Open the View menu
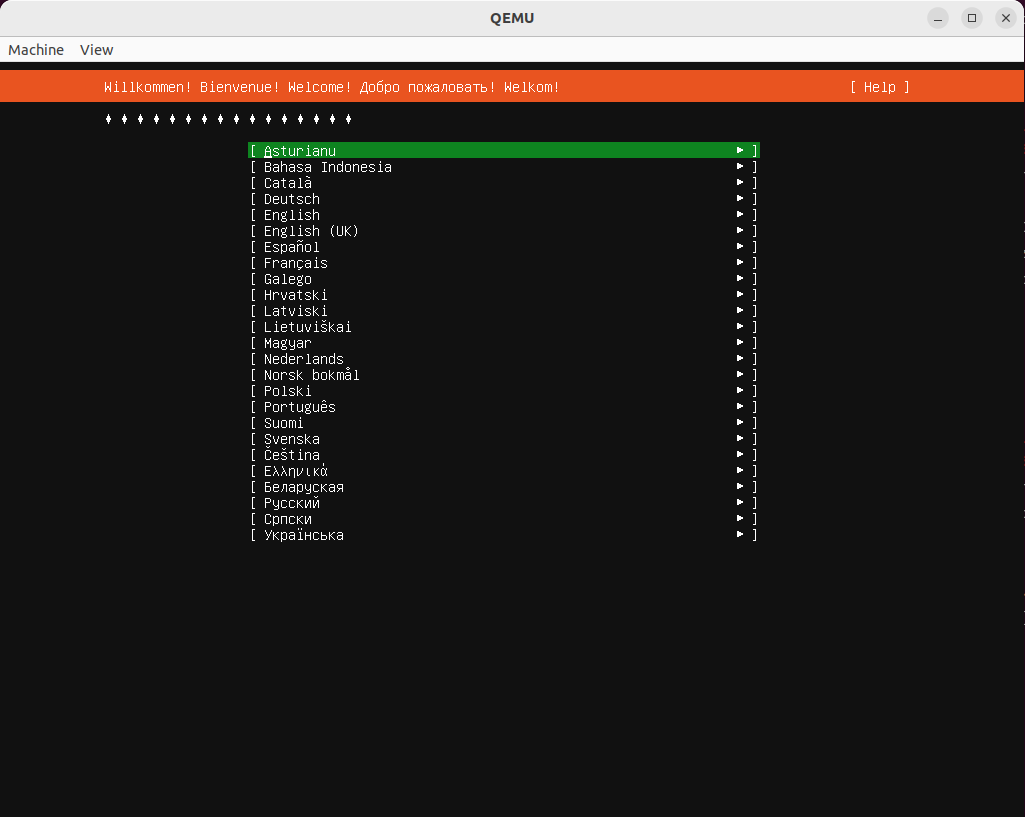 pyautogui.click(x=97, y=50)
